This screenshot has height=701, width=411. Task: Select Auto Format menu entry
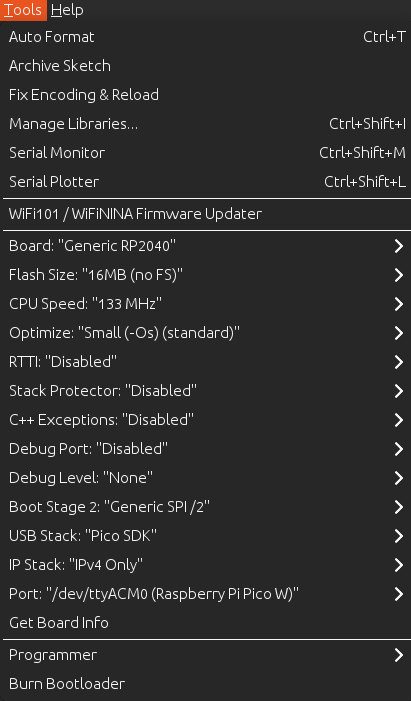205,37
